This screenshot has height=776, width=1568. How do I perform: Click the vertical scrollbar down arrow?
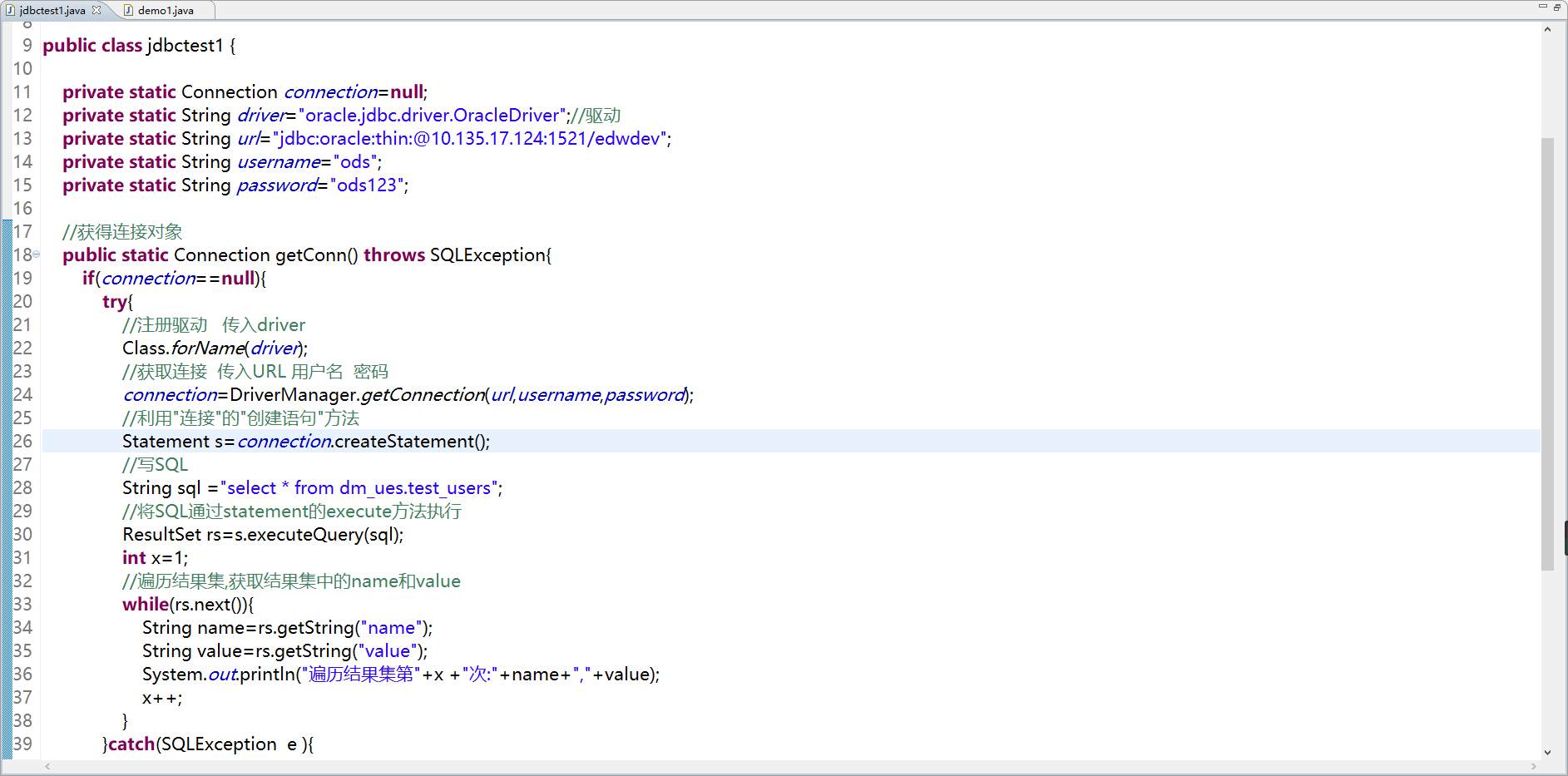point(1547,752)
